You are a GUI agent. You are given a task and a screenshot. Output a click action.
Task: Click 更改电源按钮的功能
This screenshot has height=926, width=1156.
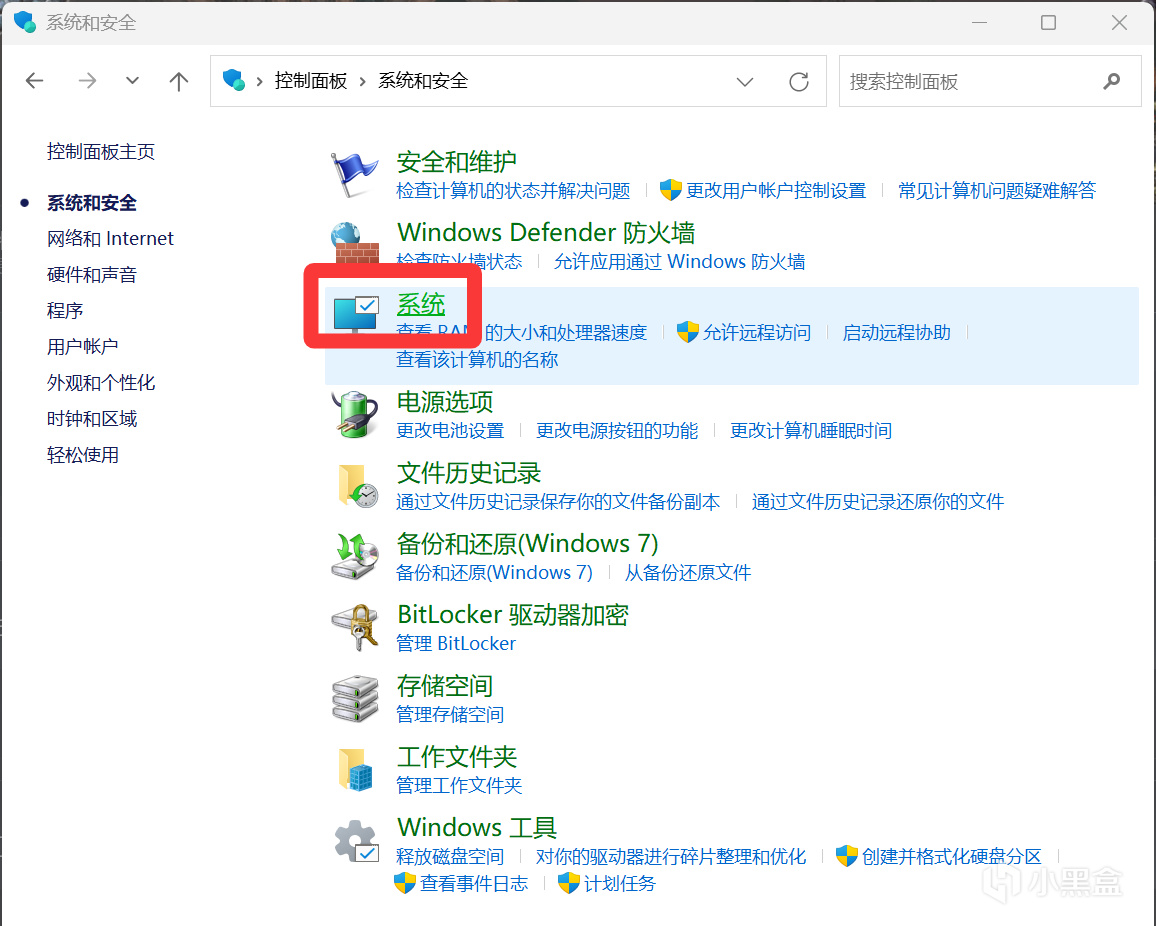617,431
